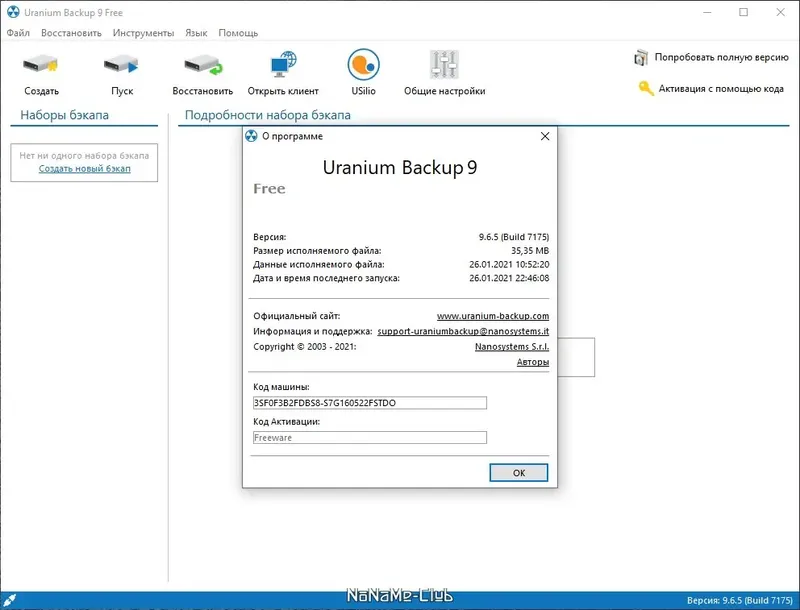Click the date 26.01.2021 10:52:20
The image size is (800, 610).
pos(509,265)
